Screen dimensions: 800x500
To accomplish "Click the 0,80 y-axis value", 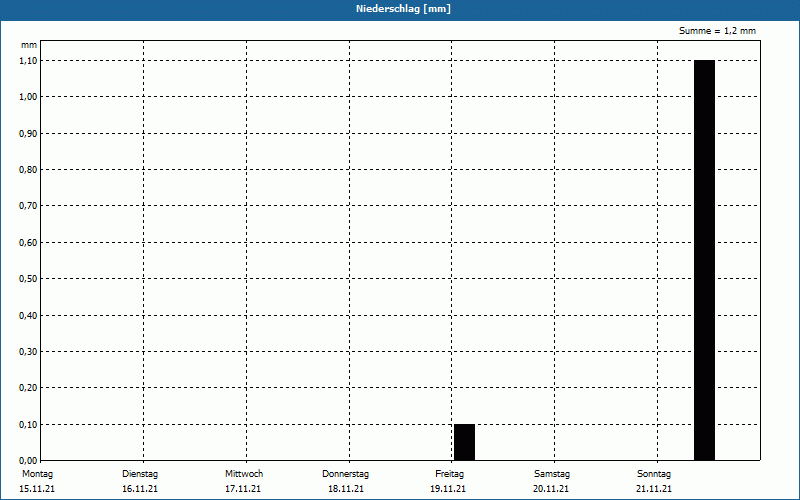I will pos(28,170).
